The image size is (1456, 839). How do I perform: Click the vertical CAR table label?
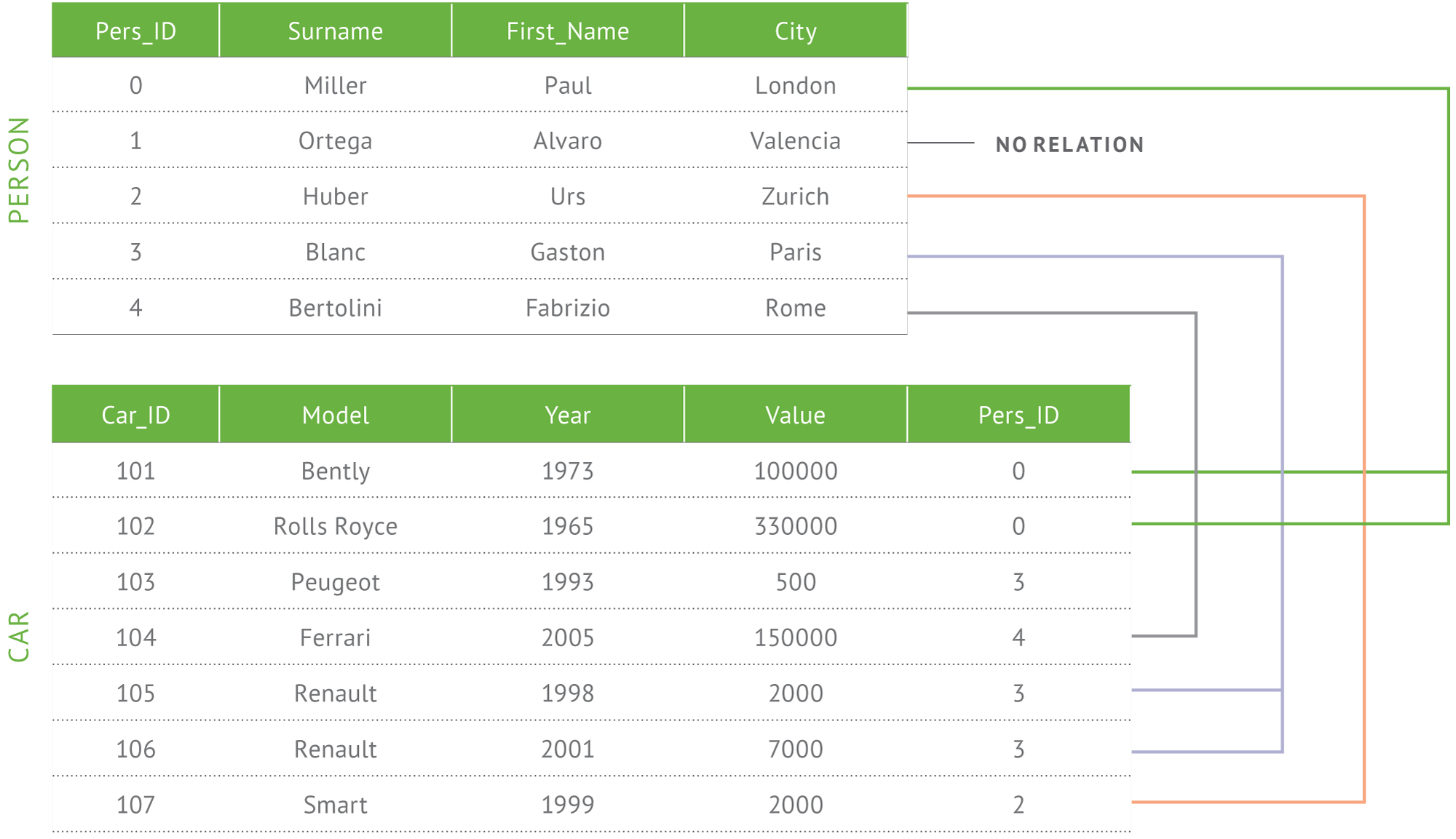click(x=19, y=637)
